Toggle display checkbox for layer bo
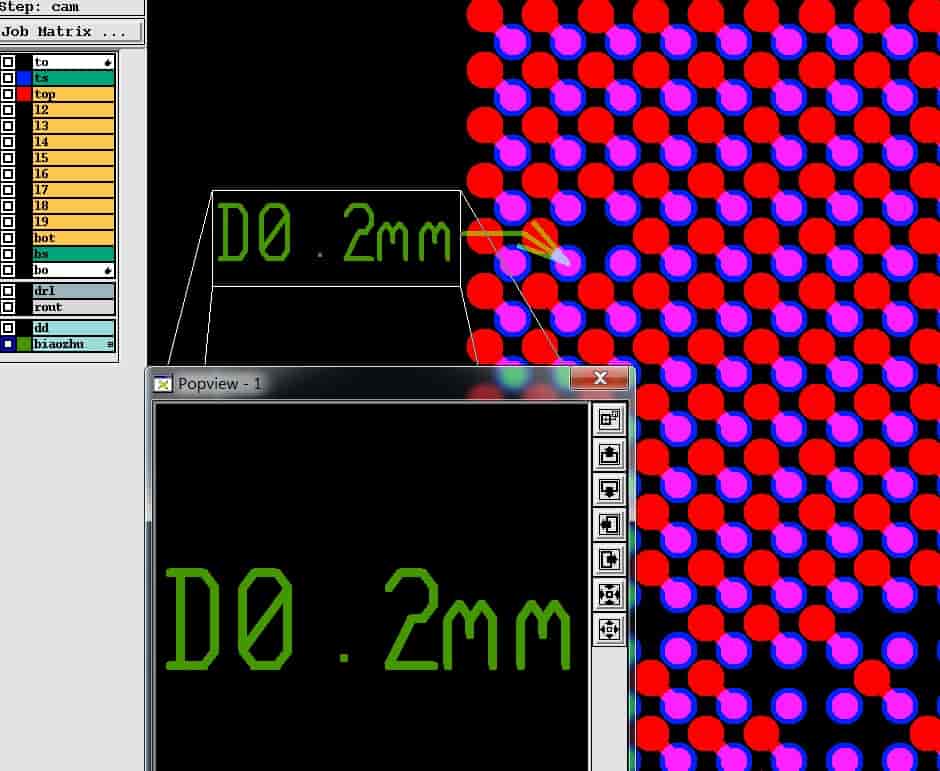This screenshot has height=771, width=940. point(8,270)
